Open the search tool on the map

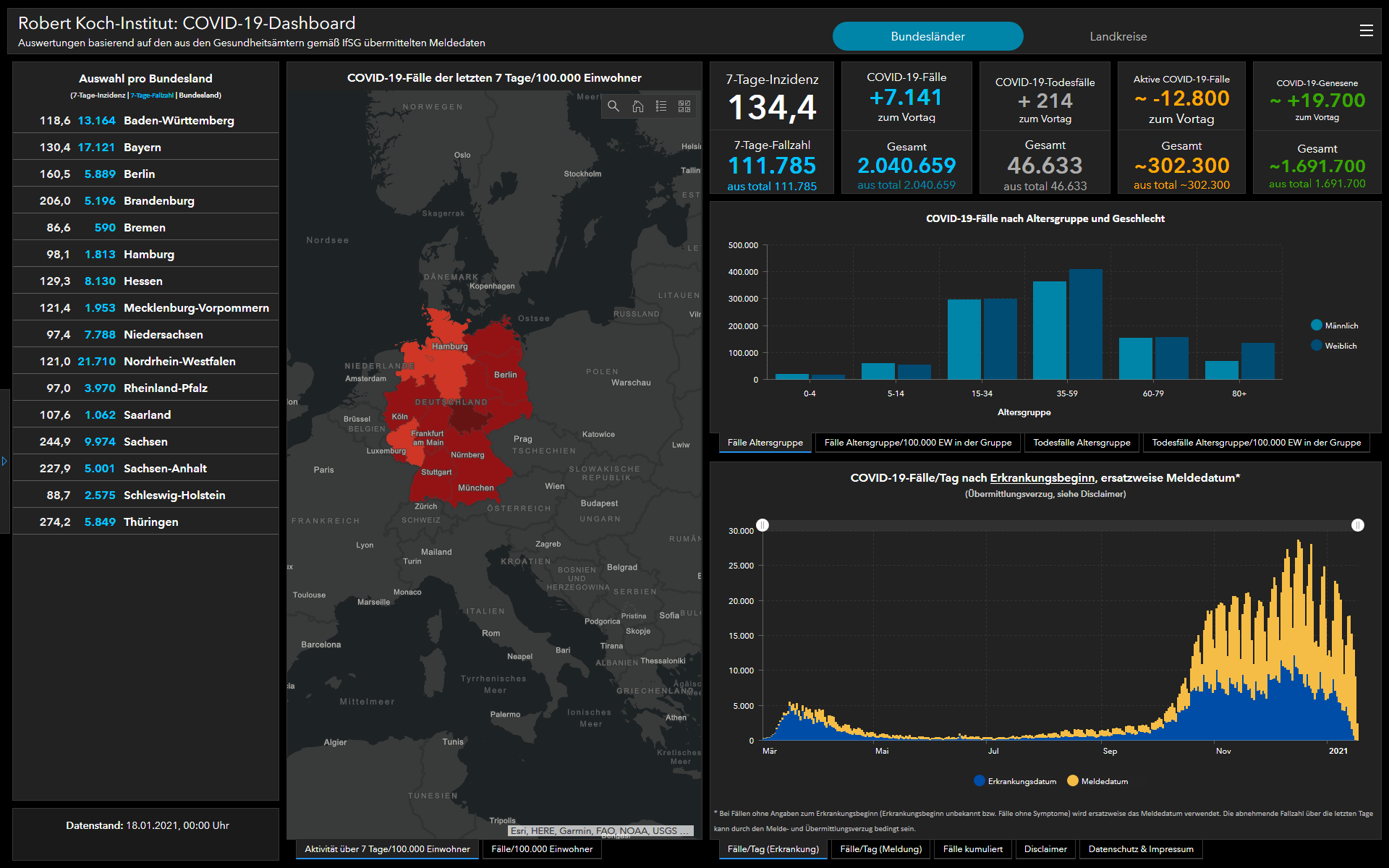(613, 106)
